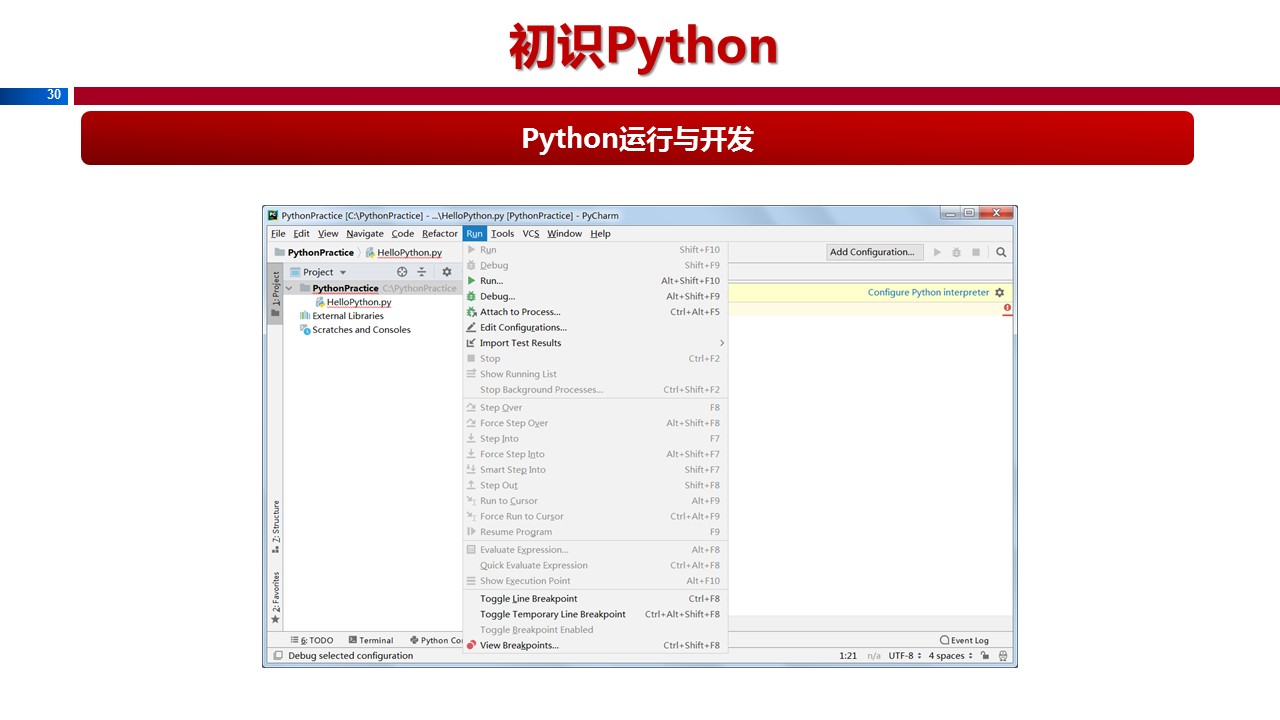The image size is (1280, 720).
Task: Click the red error indicator in editor
Action: coord(1007,308)
